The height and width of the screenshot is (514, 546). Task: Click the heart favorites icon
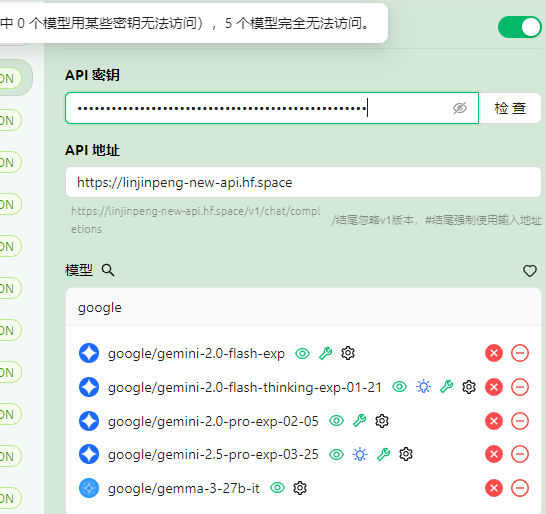pos(530,271)
